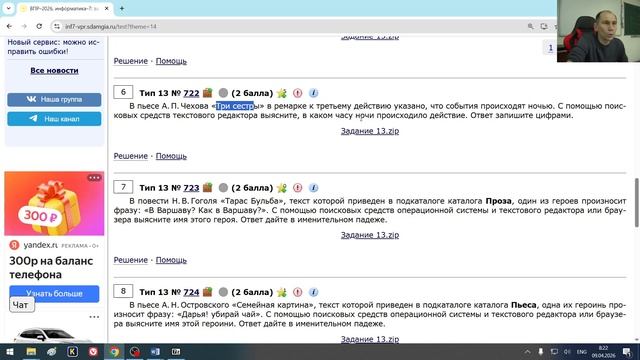640x360 pixels.
Task: Click the yandex.ru advertiser link
Action: click(x=40, y=245)
